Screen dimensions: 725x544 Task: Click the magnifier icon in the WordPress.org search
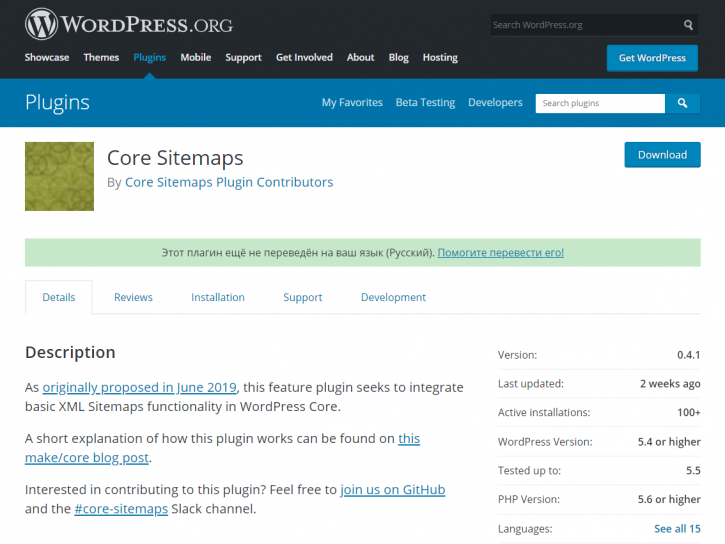[688, 25]
